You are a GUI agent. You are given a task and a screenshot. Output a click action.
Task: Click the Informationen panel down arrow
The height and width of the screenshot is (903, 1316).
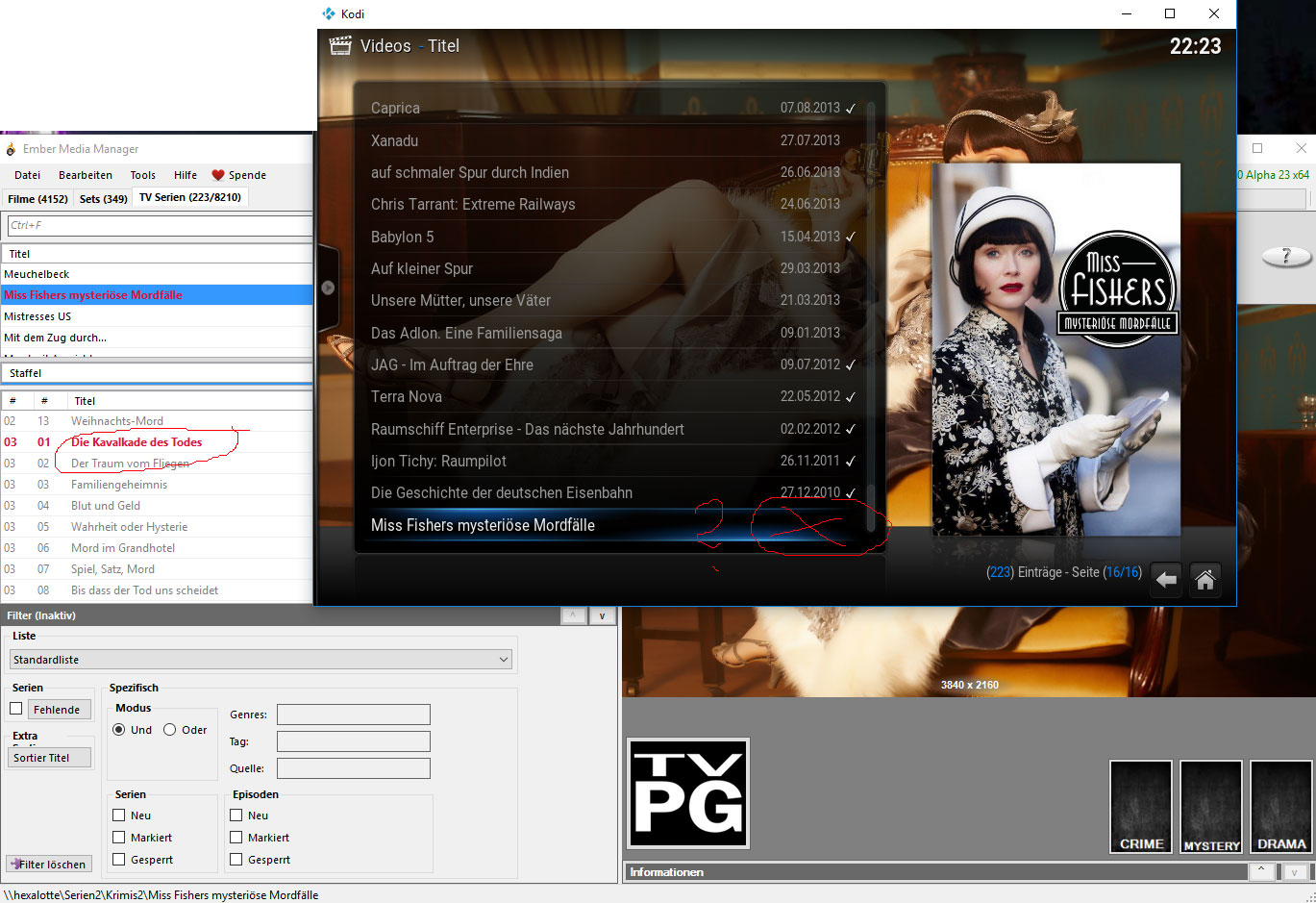coord(1295,871)
